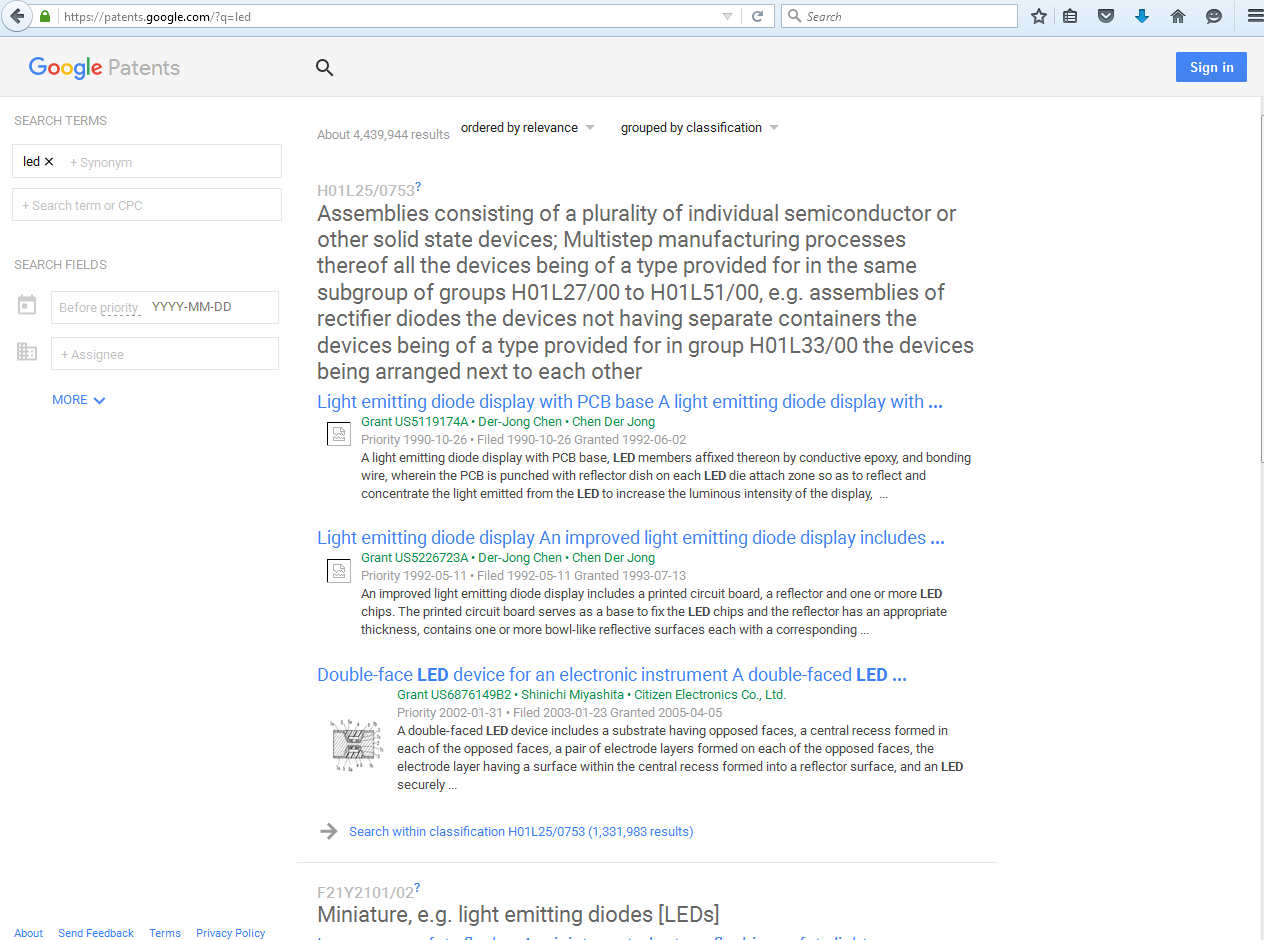The image size is (1264, 940).
Task: Open the Privacy Policy footer link
Action: pos(230,933)
